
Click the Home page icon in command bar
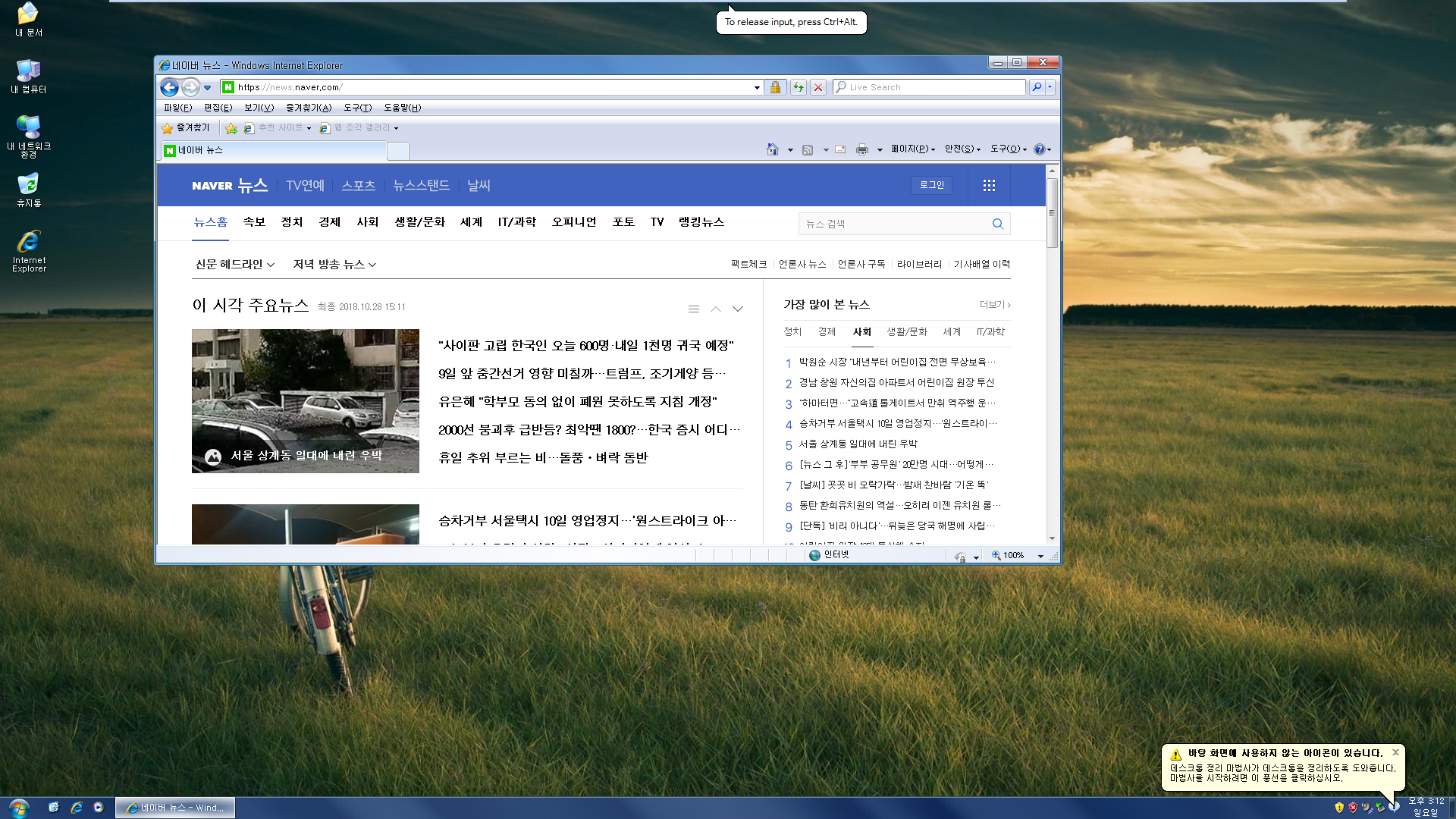[772, 149]
